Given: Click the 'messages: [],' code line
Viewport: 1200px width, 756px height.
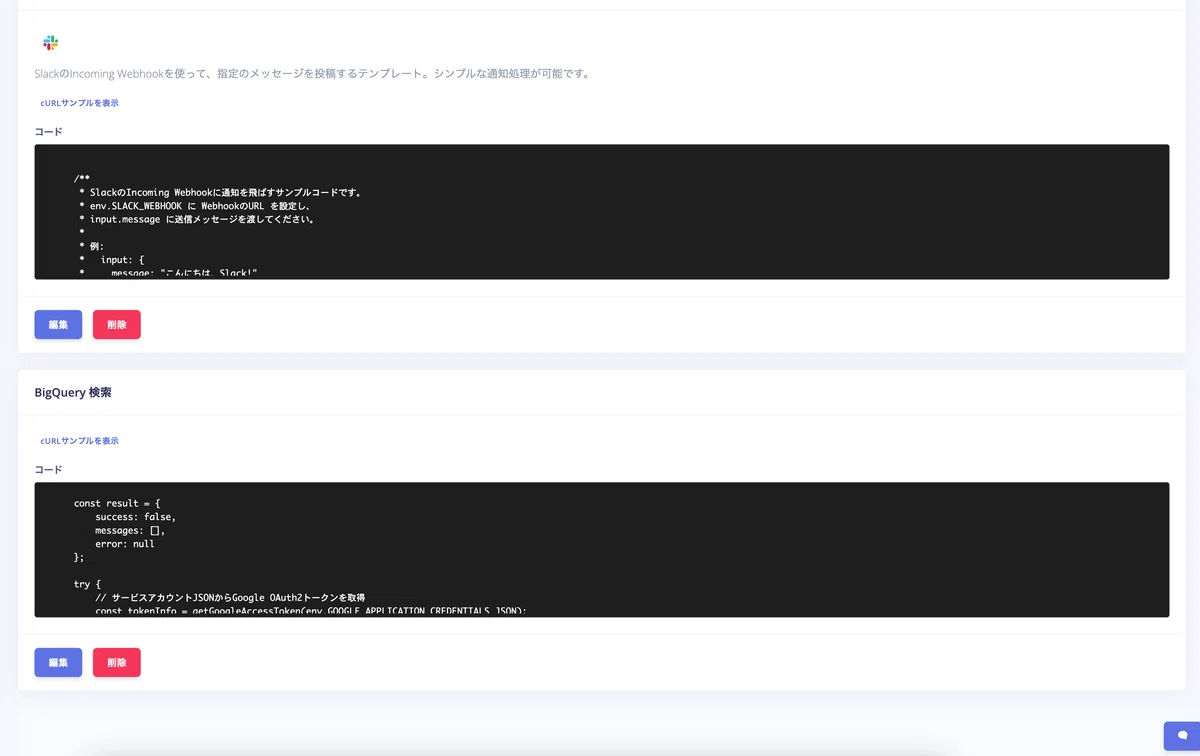Looking at the screenshot, I should pyautogui.click(x=130, y=531).
